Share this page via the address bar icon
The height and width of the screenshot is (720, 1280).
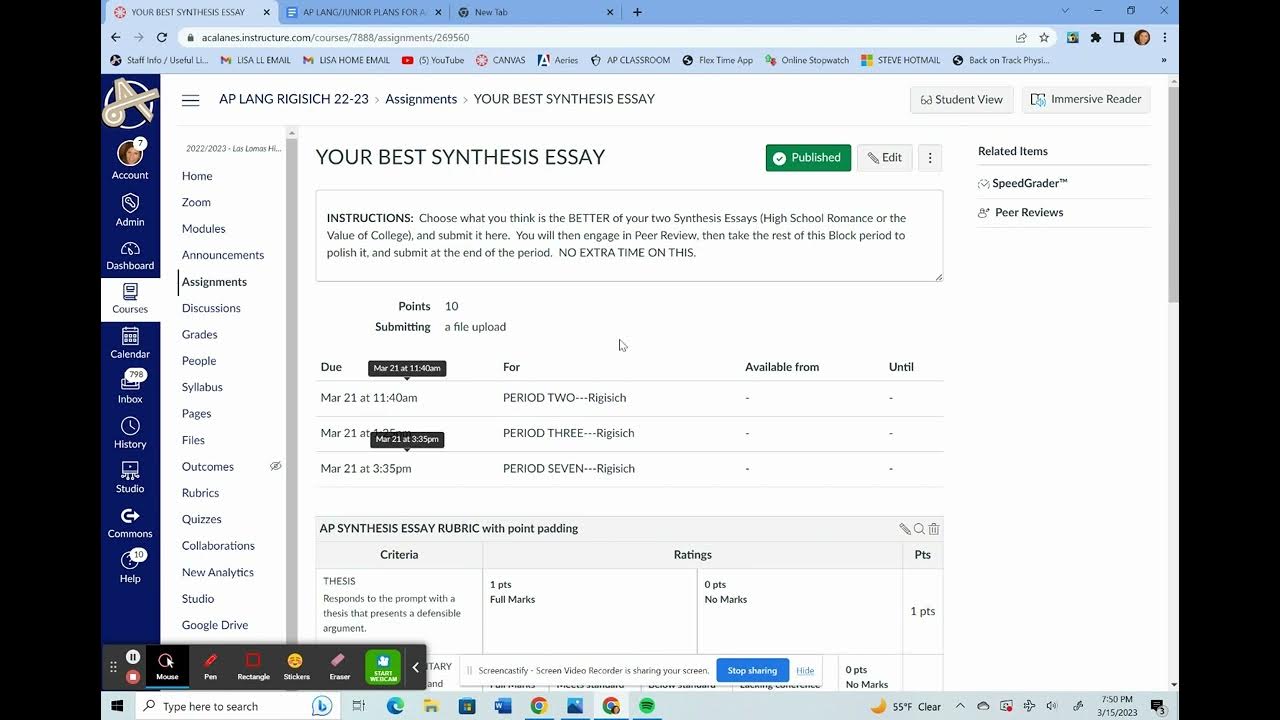[x=1021, y=38]
